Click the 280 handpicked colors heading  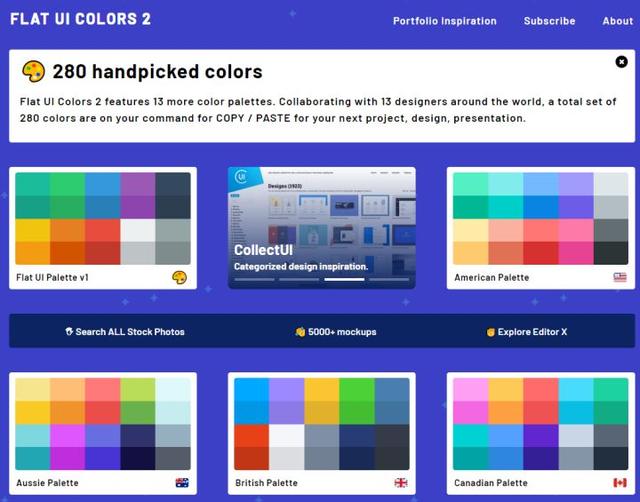pos(158,72)
